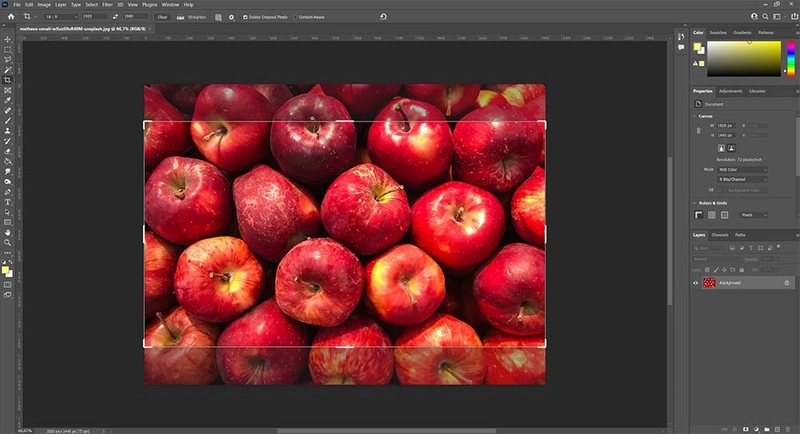
Task: Click the hue slider in Color panel
Action: point(791,59)
